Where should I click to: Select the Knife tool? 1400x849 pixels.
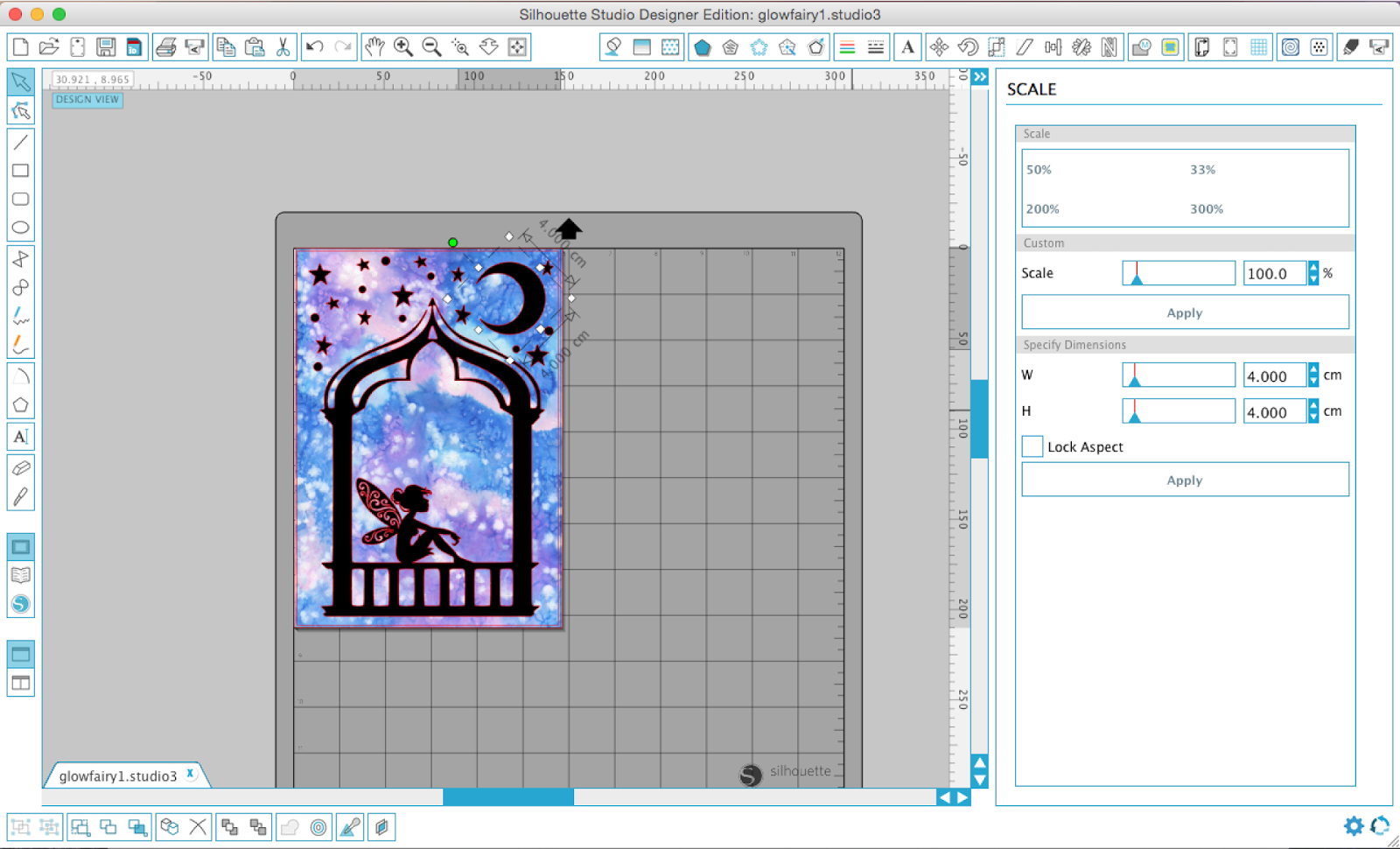coord(21,496)
